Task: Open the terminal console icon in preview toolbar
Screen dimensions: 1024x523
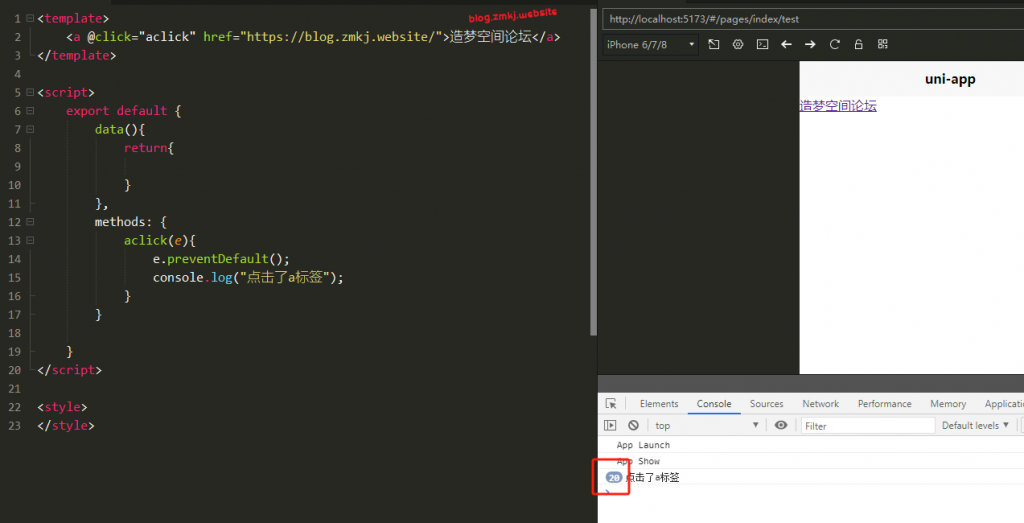Action: [x=762, y=45]
